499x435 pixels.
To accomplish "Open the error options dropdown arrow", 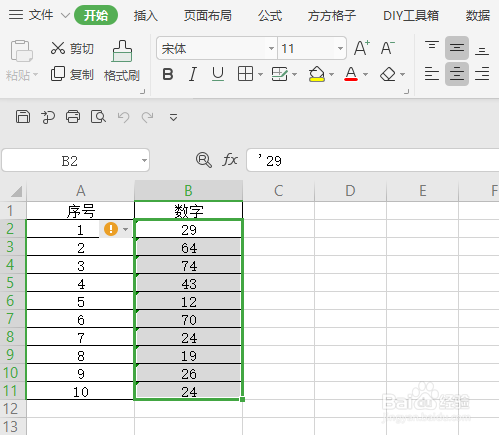I will pos(126,229).
